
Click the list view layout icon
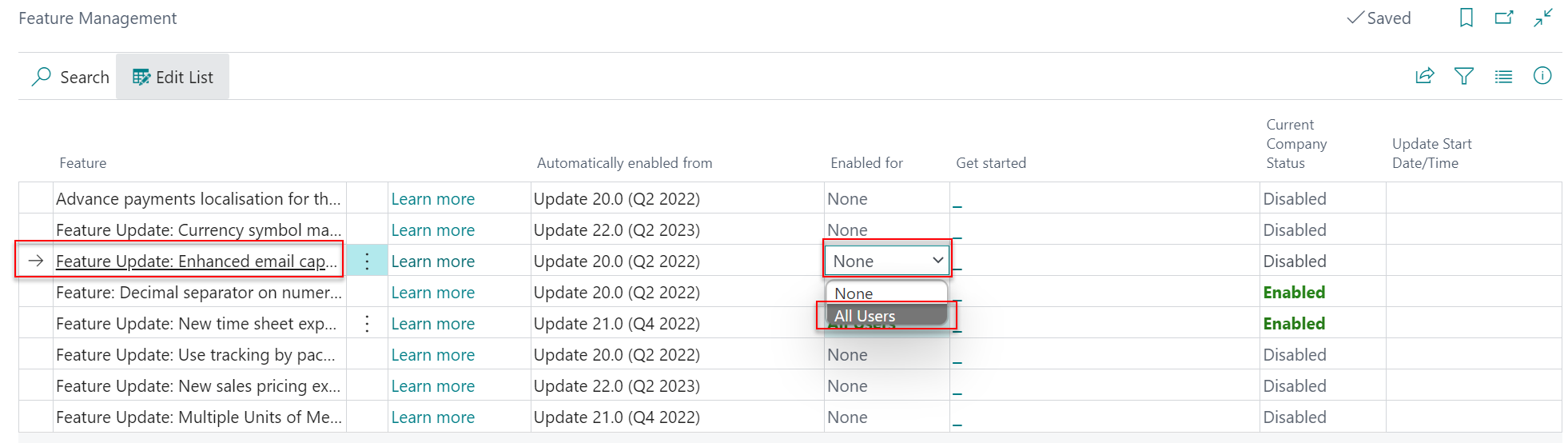point(1503,77)
